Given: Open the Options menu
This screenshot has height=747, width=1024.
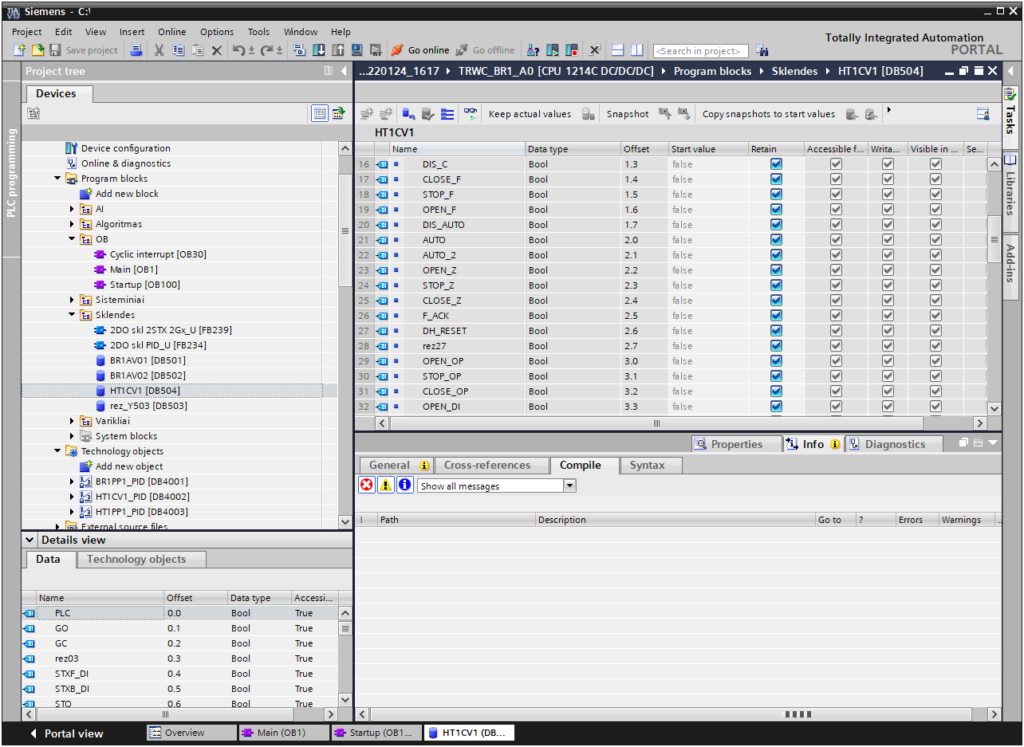Looking at the screenshot, I should pos(217,31).
